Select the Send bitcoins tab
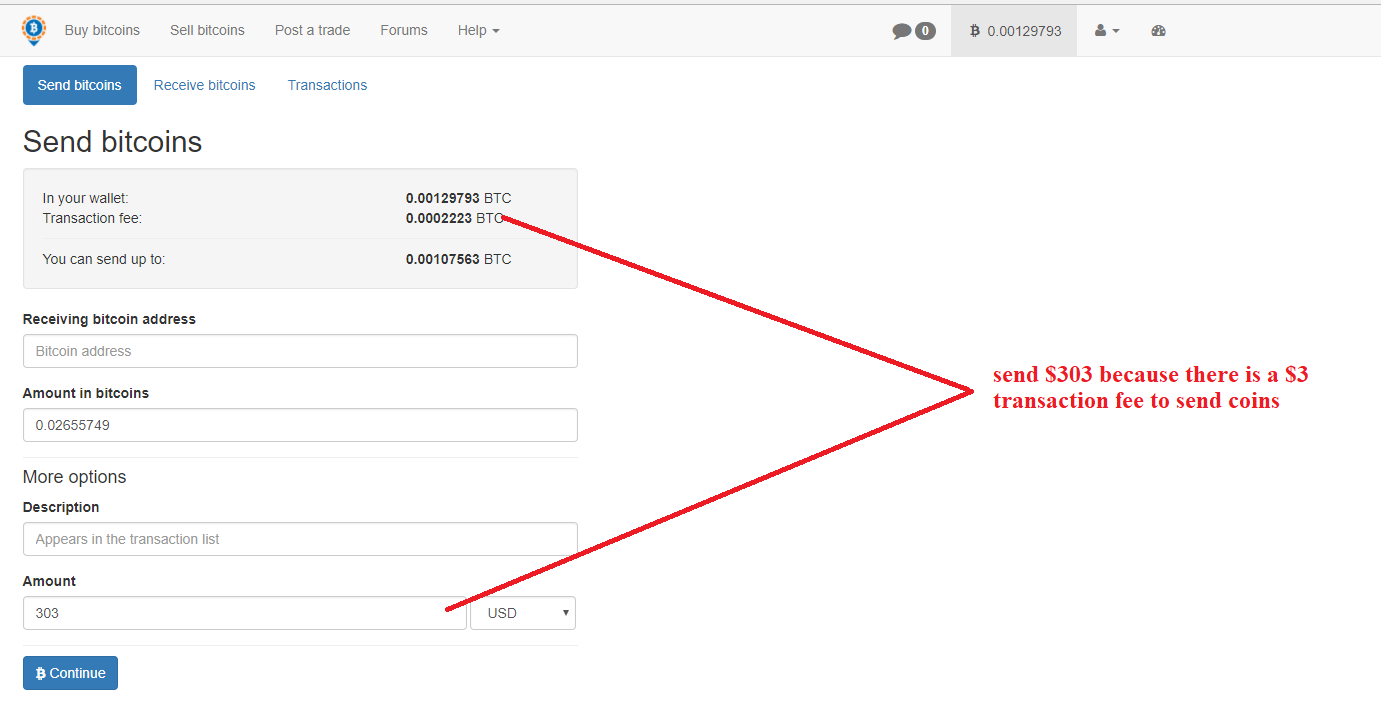The image size is (1381, 709). tap(80, 85)
